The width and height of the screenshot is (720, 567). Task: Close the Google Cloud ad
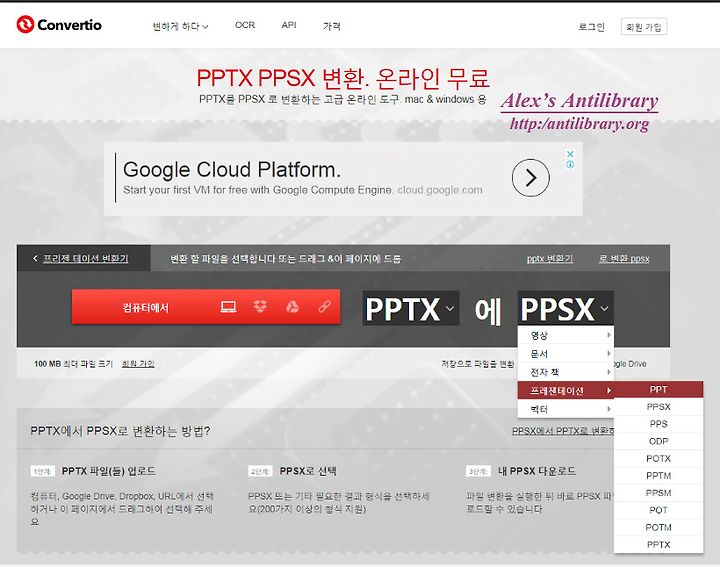point(570,154)
